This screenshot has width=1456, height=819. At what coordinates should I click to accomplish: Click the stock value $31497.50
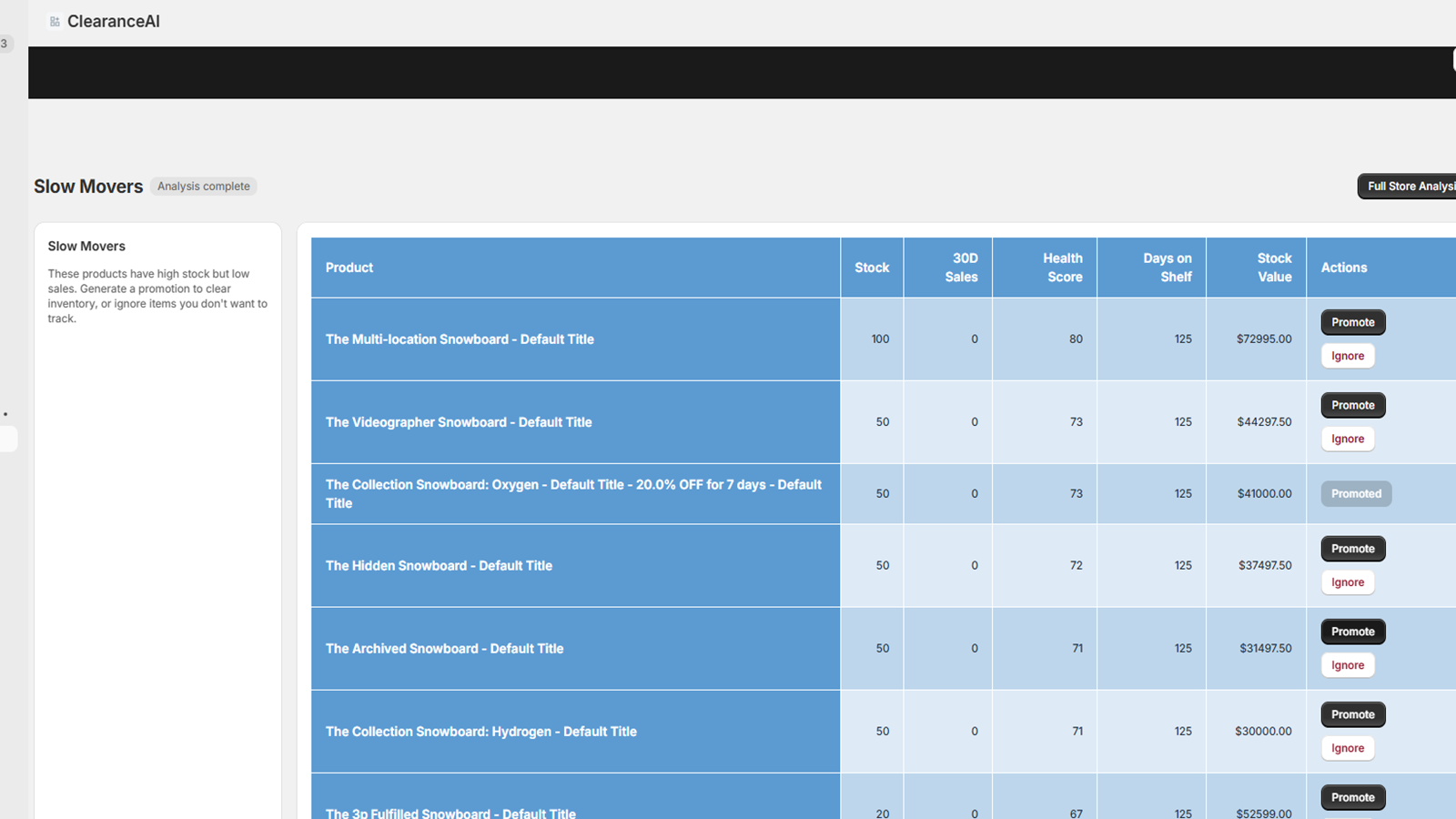coord(1266,649)
